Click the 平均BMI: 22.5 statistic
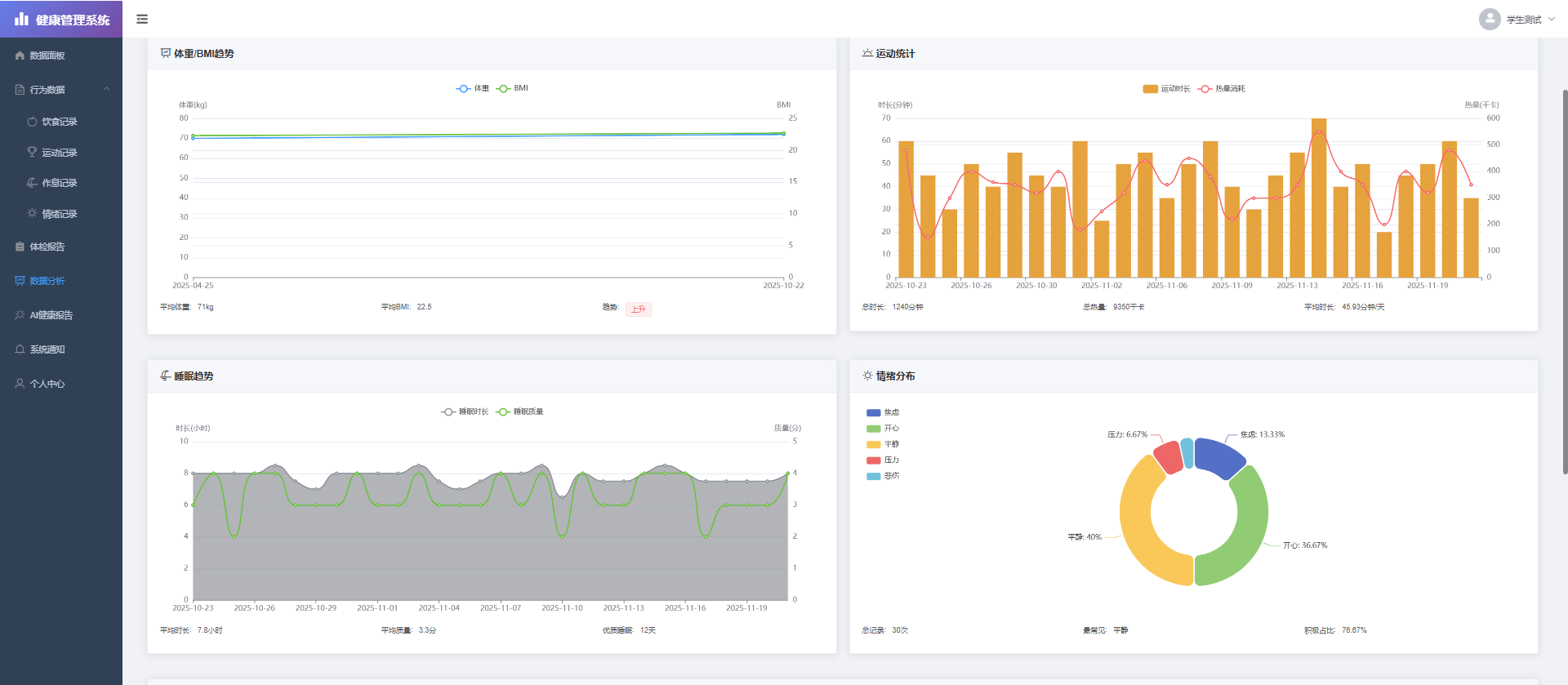Screen dimensions: 1568x685 (406, 307)
